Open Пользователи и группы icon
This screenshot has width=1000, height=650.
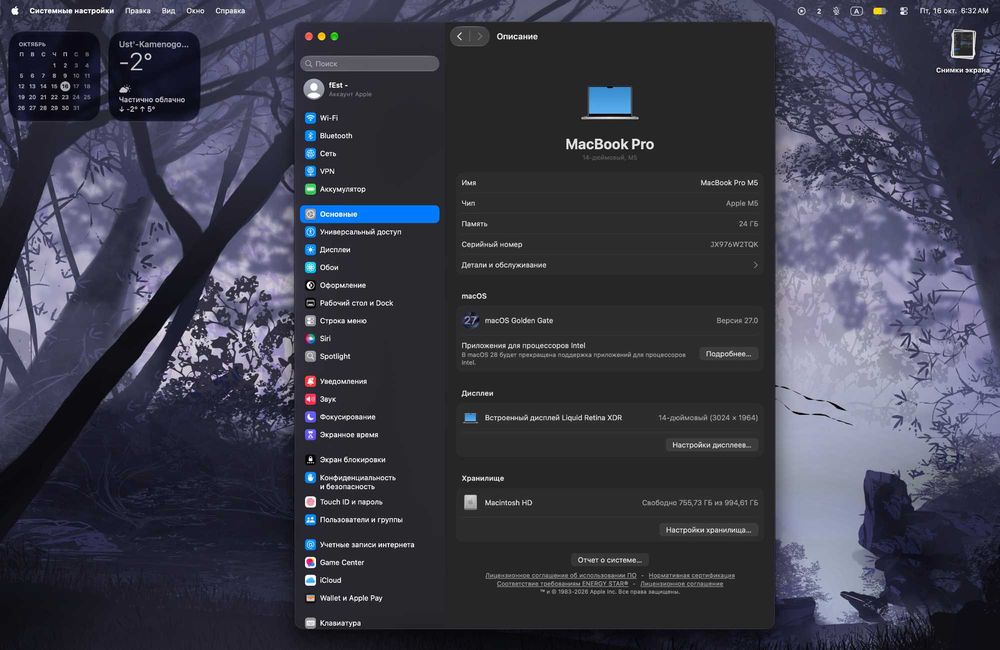pyautogui.click(x=310, y=520)
